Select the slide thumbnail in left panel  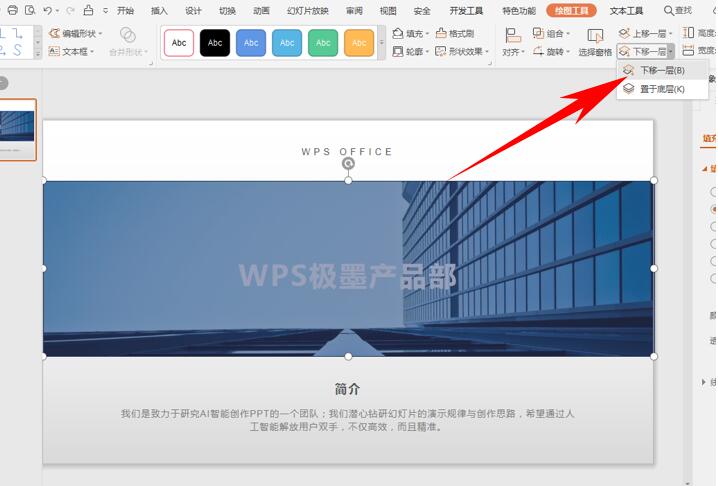[x=17, y=130]
